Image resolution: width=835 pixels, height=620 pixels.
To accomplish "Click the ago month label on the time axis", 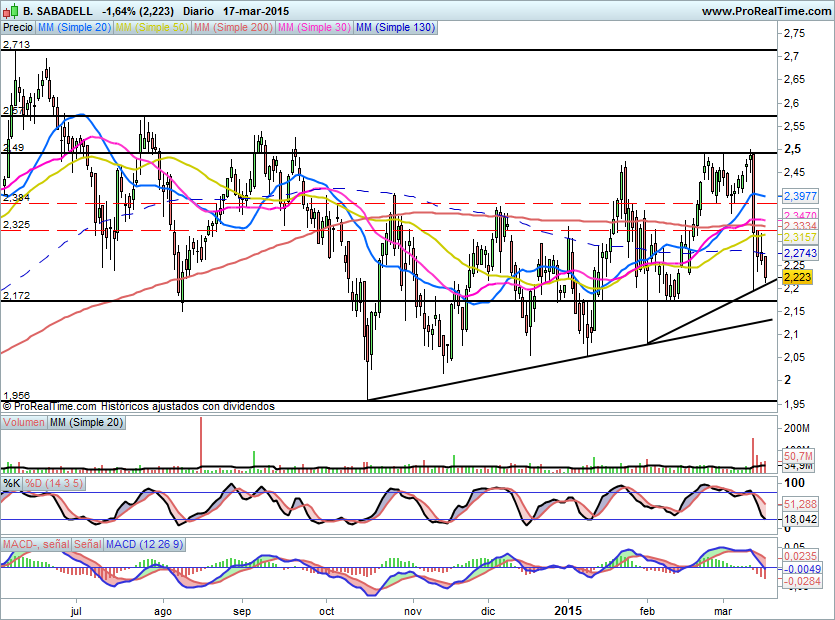I will [162, 611].
